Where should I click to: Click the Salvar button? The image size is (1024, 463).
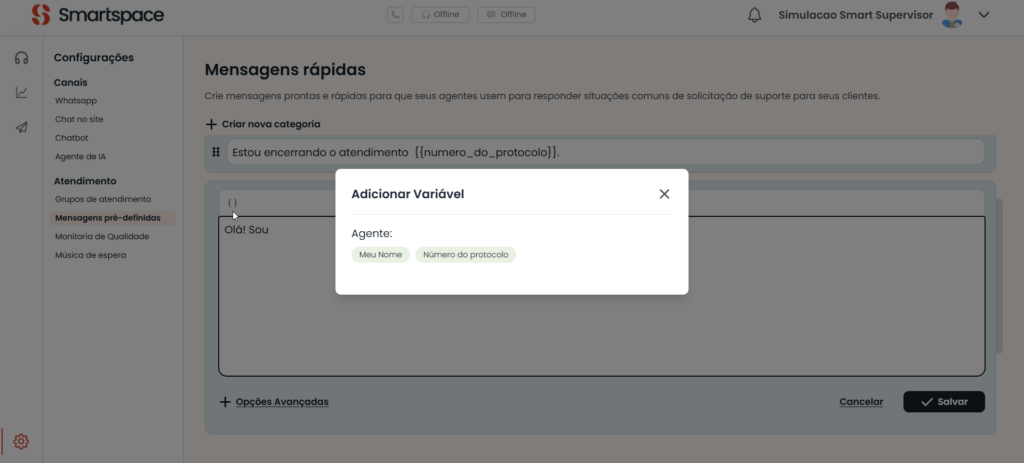coord(943,401)
